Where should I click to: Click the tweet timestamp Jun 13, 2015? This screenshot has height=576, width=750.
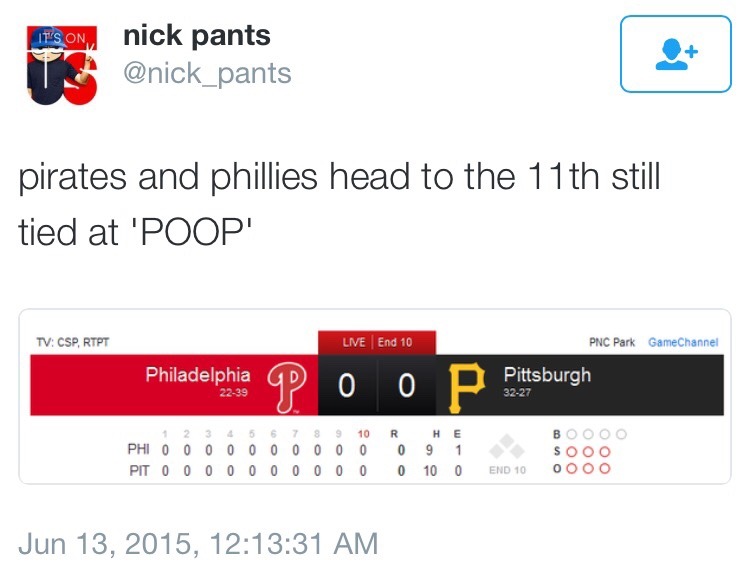[198, 543]
